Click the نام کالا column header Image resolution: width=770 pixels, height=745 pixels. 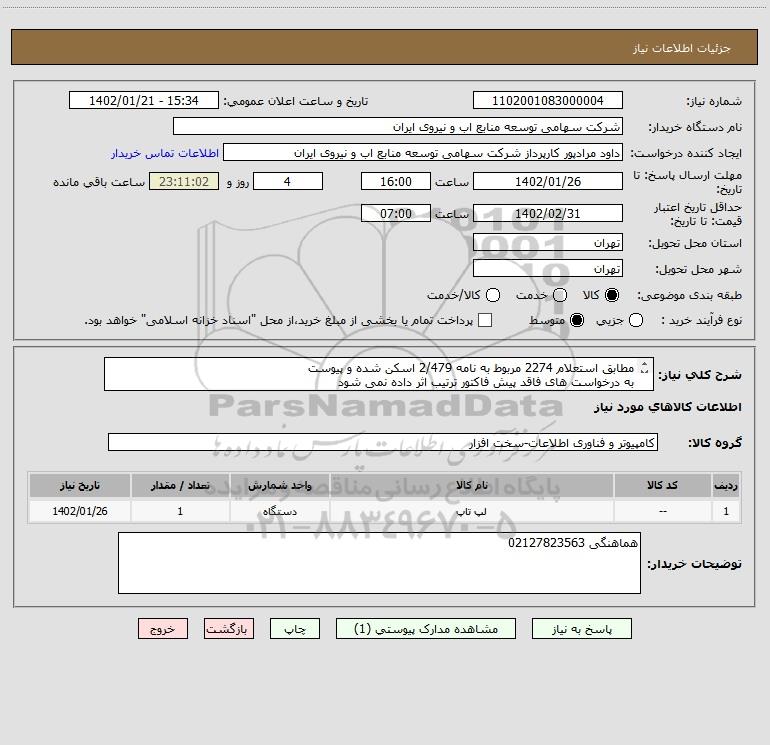471,485
